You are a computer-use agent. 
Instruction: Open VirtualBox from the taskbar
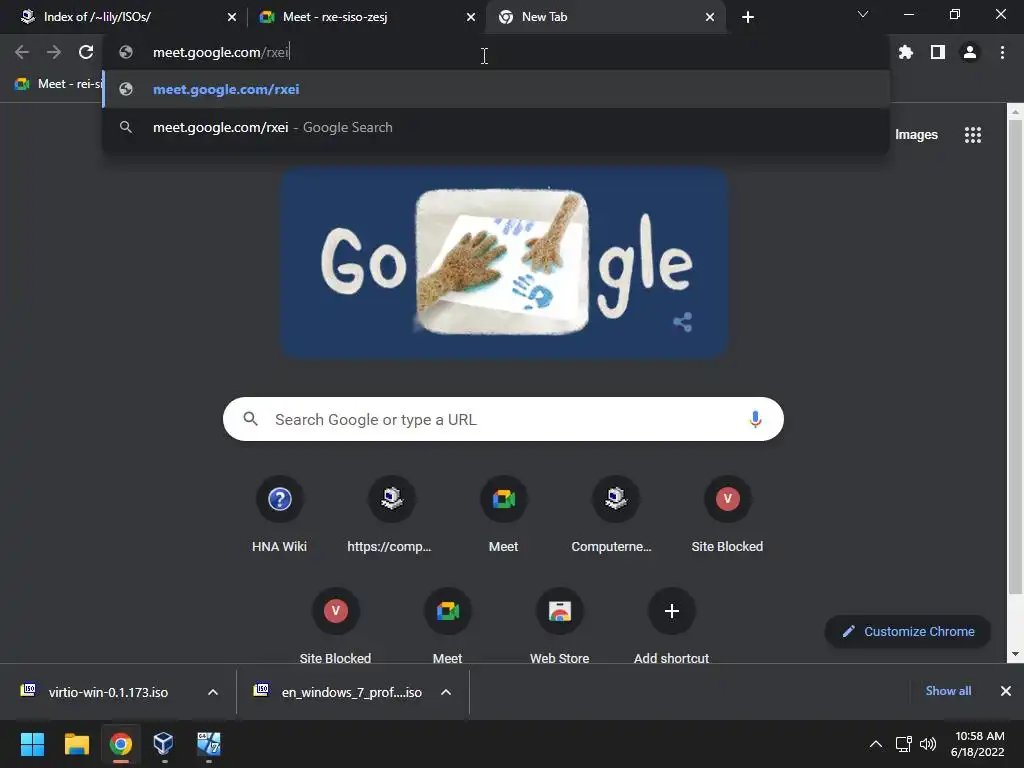pos(163,744)
